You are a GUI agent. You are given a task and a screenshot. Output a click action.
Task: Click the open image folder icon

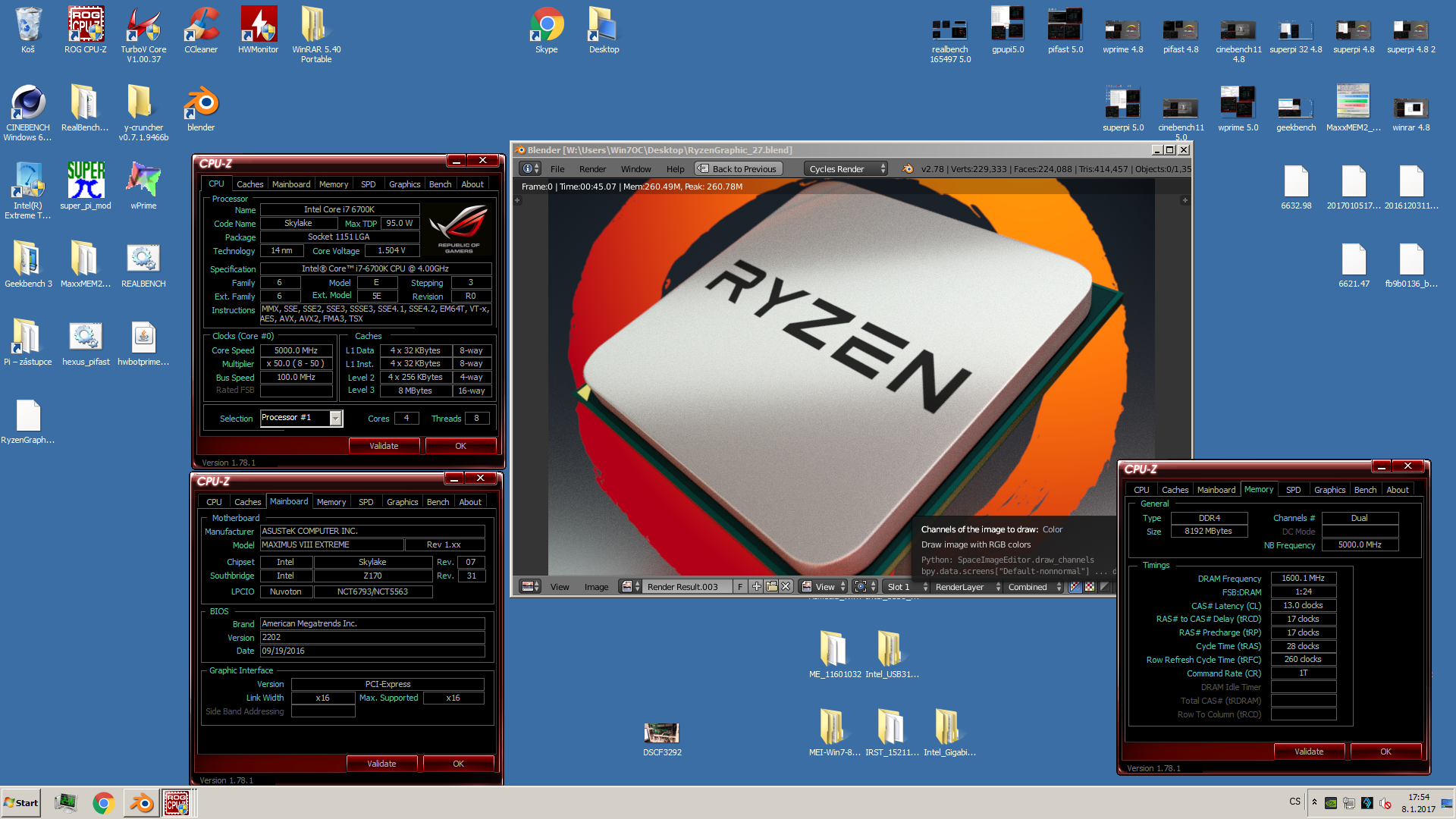click(x=771, y=586)
